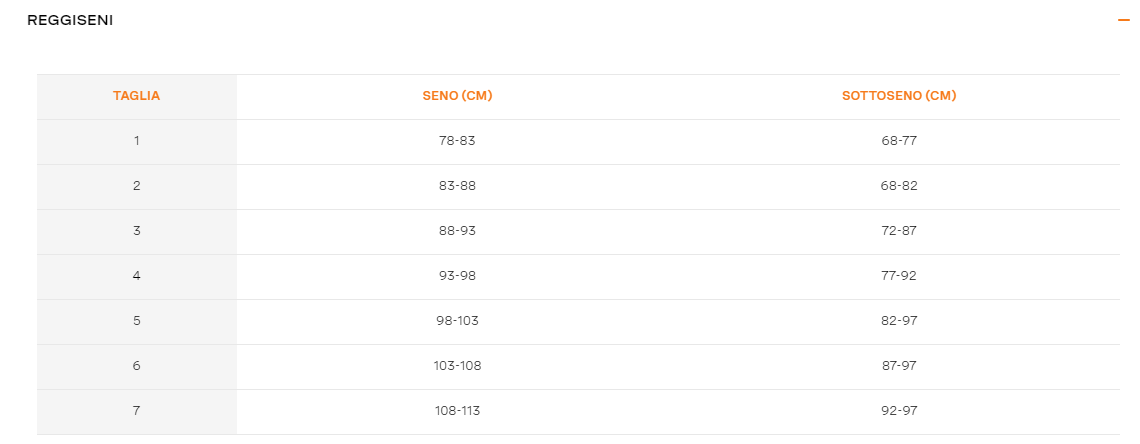The image size is (1140, 444).
Task: Click size 6 in the Taglia column
Action: 137,366
